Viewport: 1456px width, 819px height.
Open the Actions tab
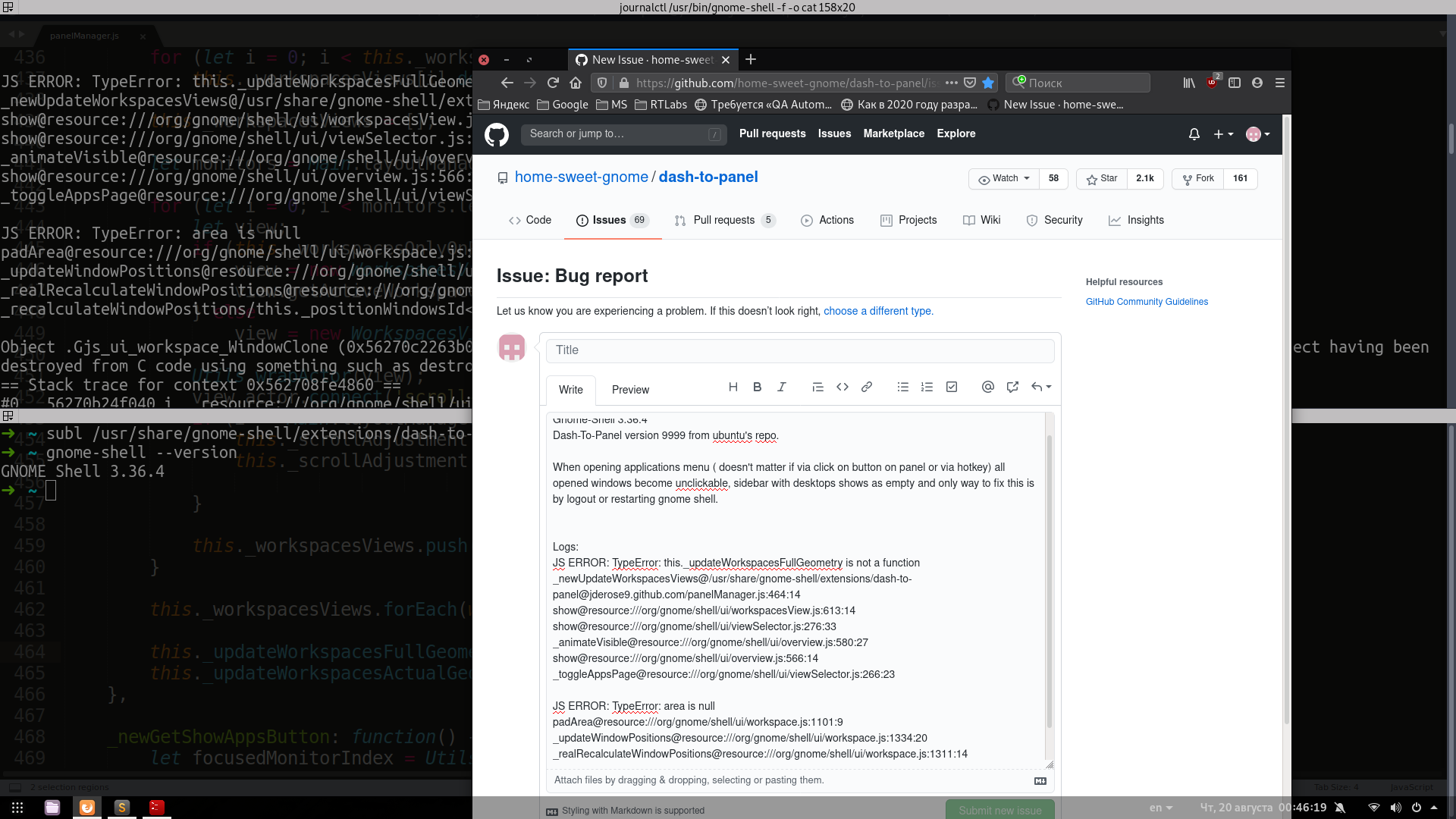coord(827,220)
